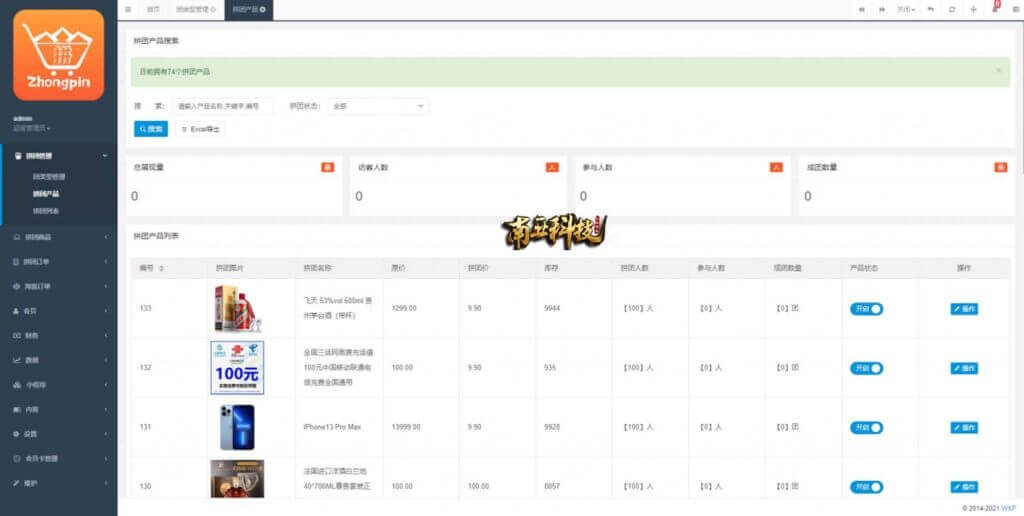Click the tab scroll-right double arrow icon
The image size is (1024, 516).
point(882,9)
